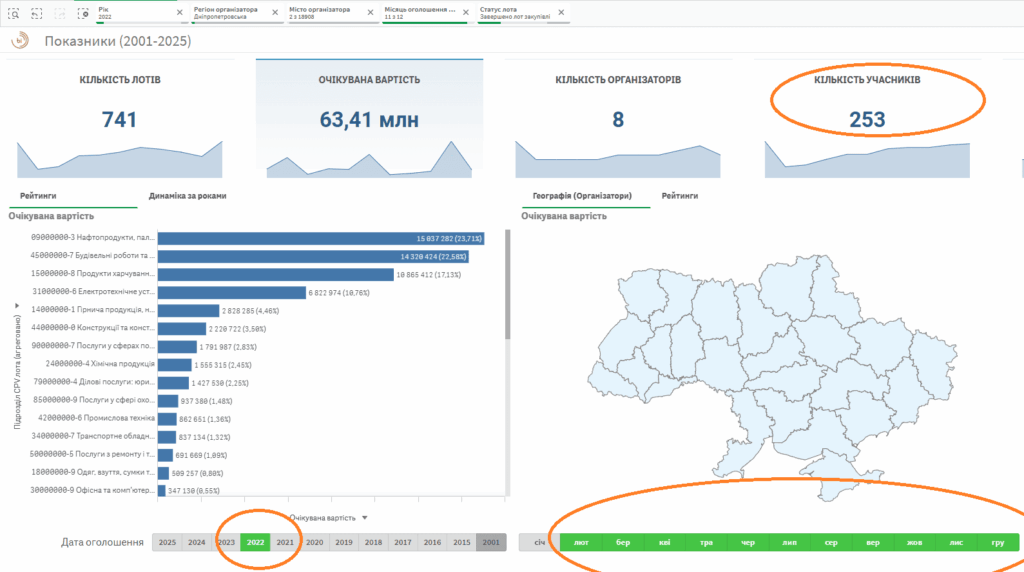The image size is (1024, 572).
Task: Deselect the гру month button
Action: coord(997,543)
